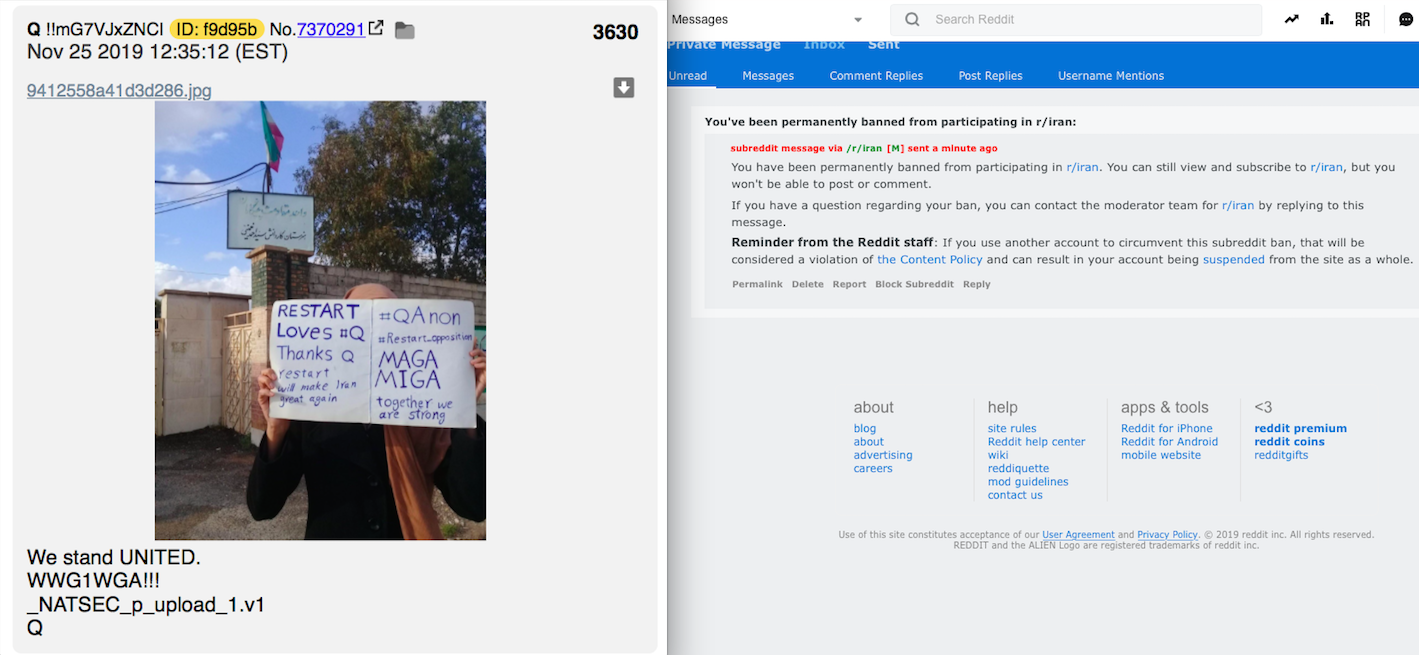Screen dimensions: 1419x655
Task: Open the reddiquette footer link
Action: pos(1018,468)
